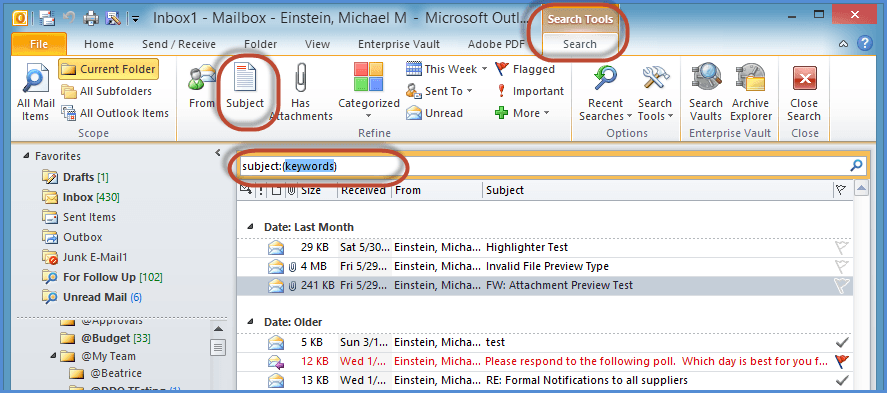
Task: Click the Close Search button
Action: point(804,93)
